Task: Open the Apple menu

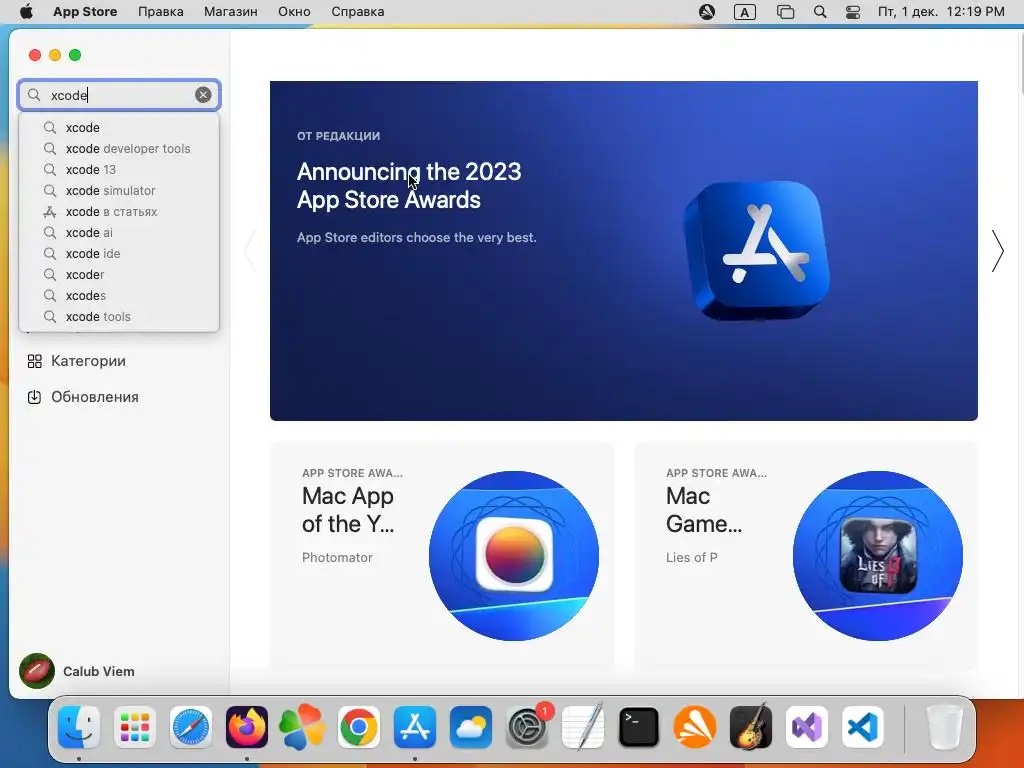Action: tap(26, 12)
